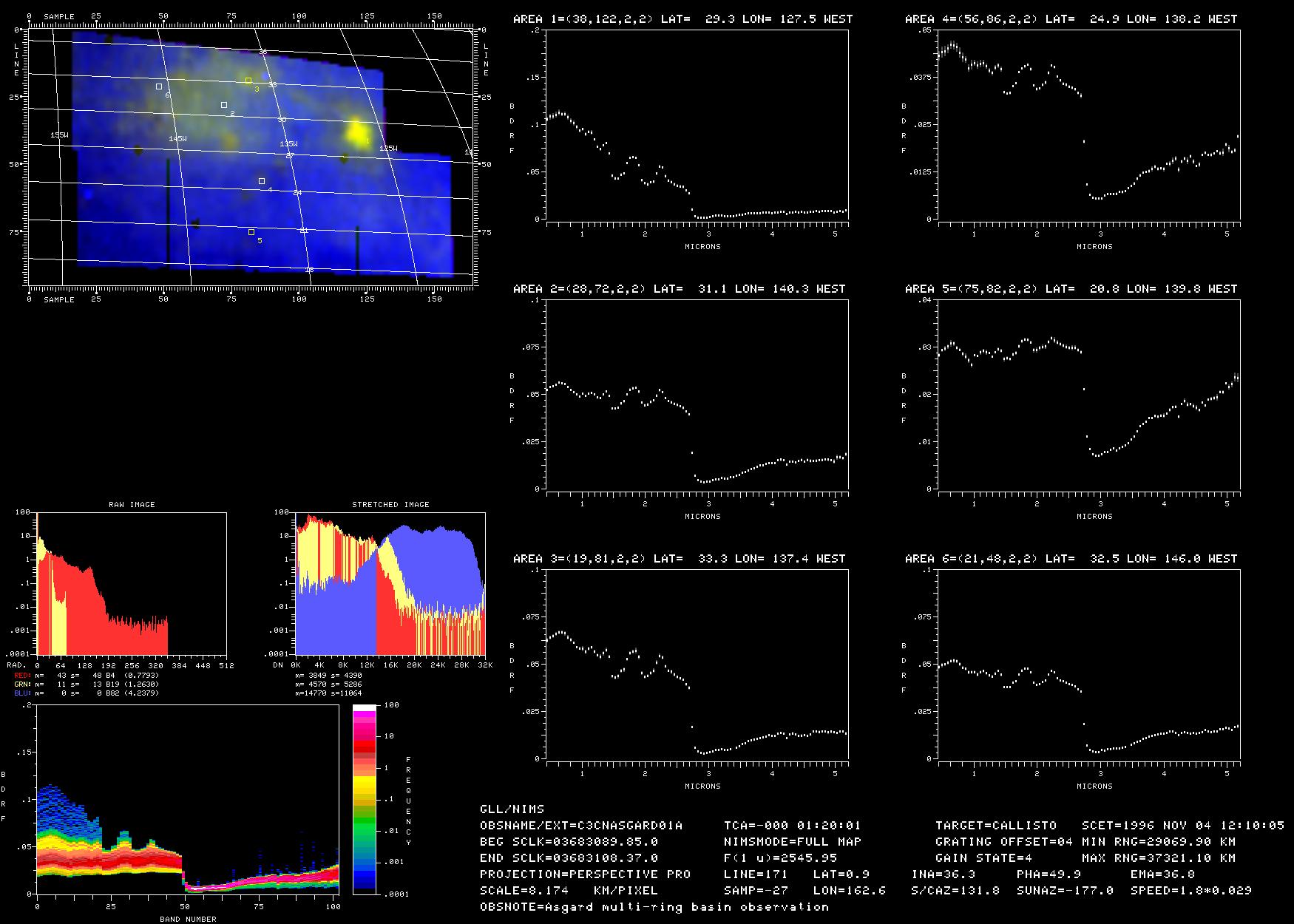Click the Raw Image histogram
This screenshot has height=924, width=1294.
pos(132,583)
